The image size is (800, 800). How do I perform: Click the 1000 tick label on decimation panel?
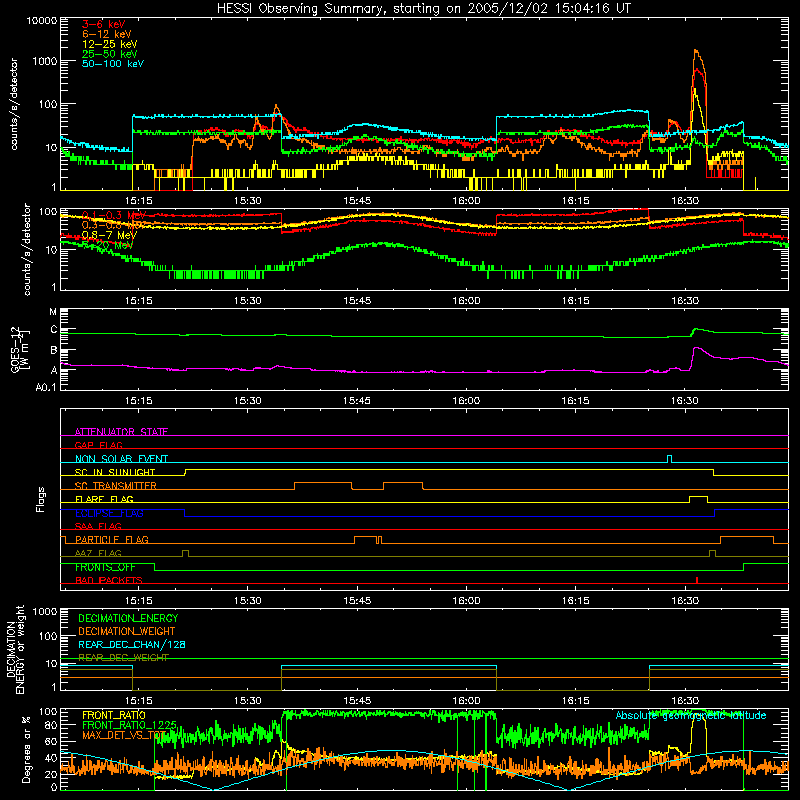coord(45,611)
